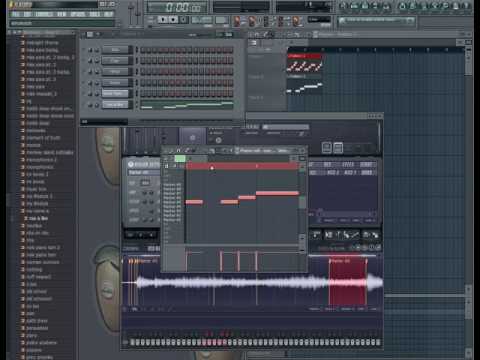Open the Step Sequencer via shortcut icon
This screenshot has height=360, width=480.
[x=355, y=5]
